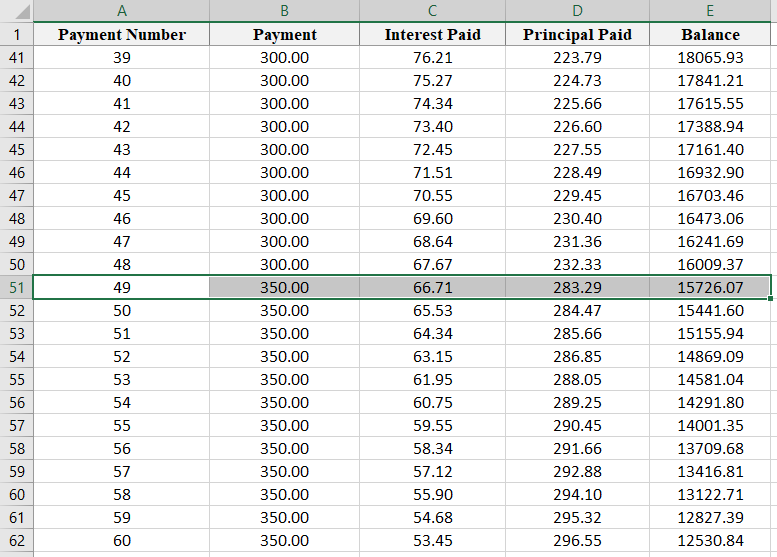Click the Payment Number header cell
Image resolution: width=777 pixels, height=557 pixels.
click(x=122, y=34)
